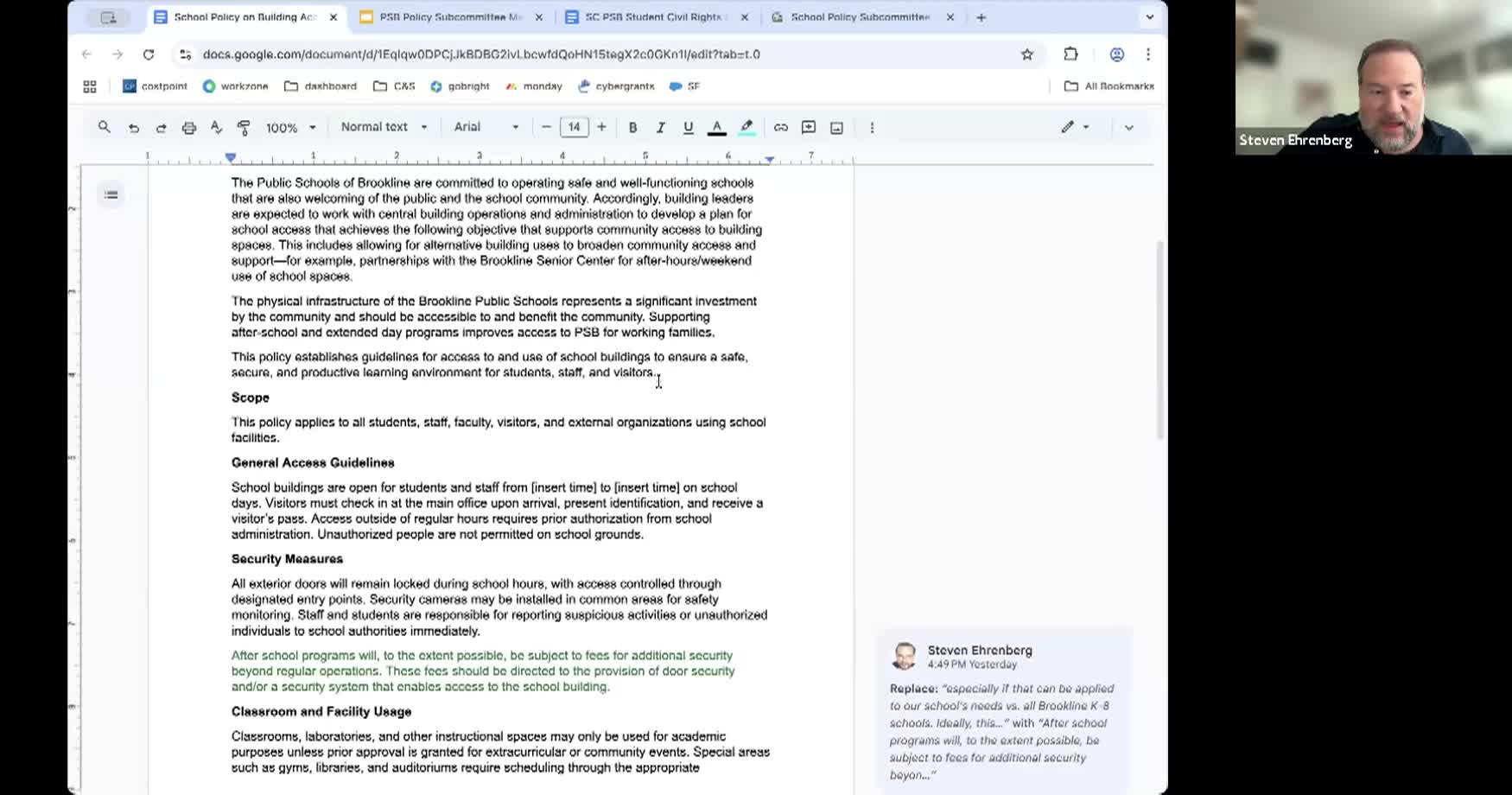Click the Security Measures heading
This screenshot has height=795, width=1512.
click(x=287, y=559)
